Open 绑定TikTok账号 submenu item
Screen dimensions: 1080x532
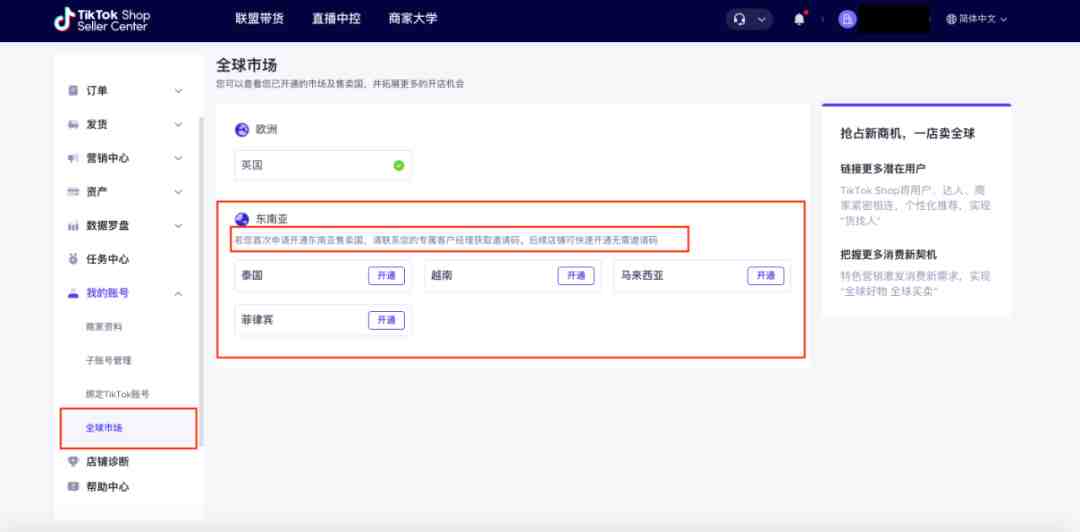click(117, 394)
